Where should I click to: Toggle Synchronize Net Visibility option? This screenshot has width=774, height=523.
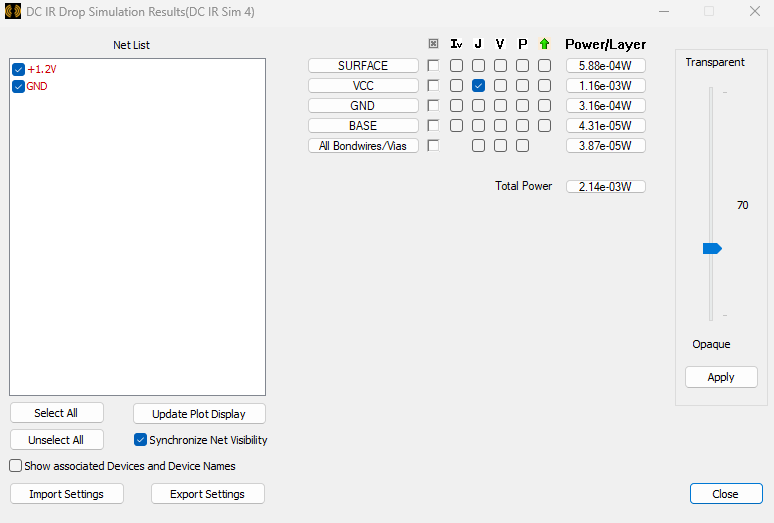pyautogui.click(x=141, y=440)
